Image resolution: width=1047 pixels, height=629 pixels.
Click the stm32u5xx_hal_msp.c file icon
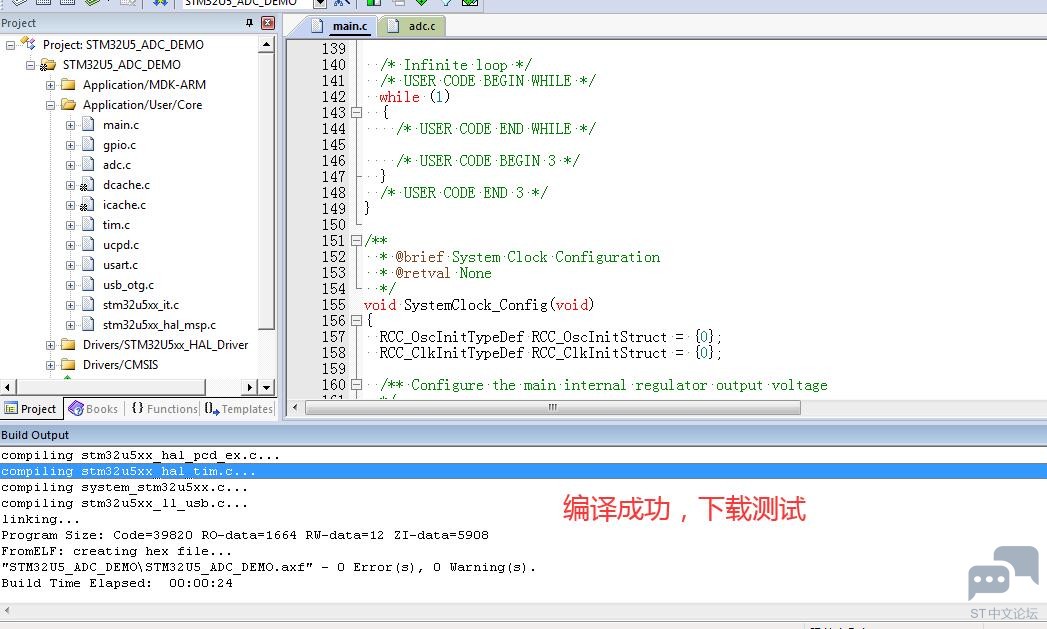(88, 325)
